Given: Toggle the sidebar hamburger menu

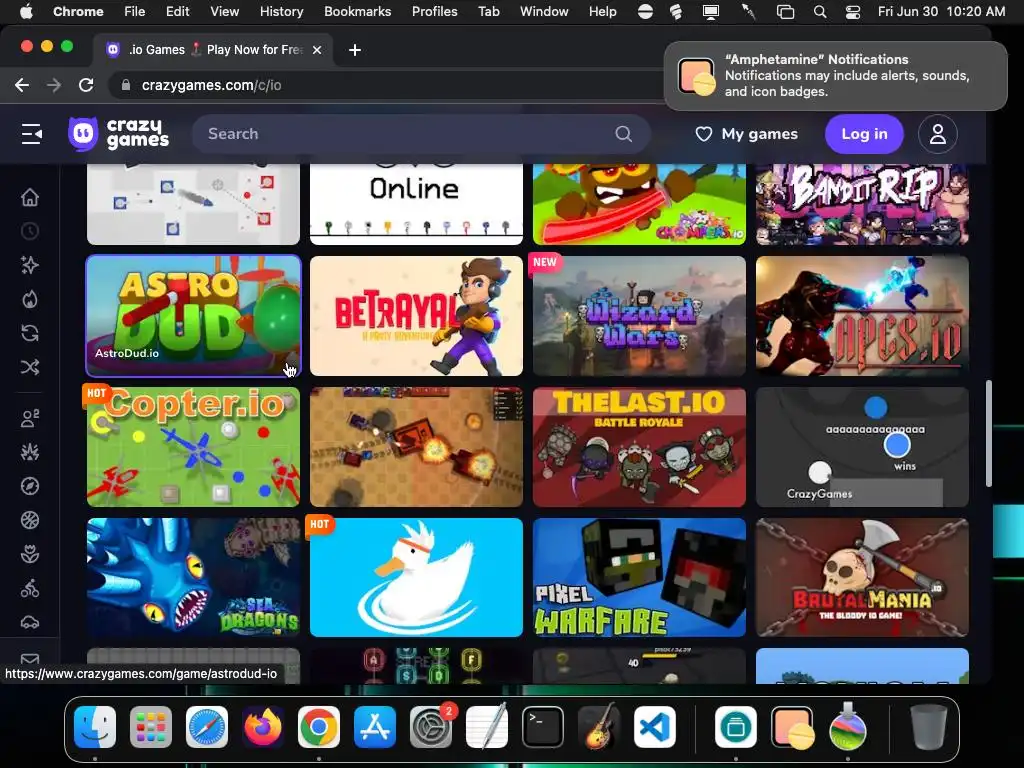Looking at the screenshot, I should [x=31, y=134].
